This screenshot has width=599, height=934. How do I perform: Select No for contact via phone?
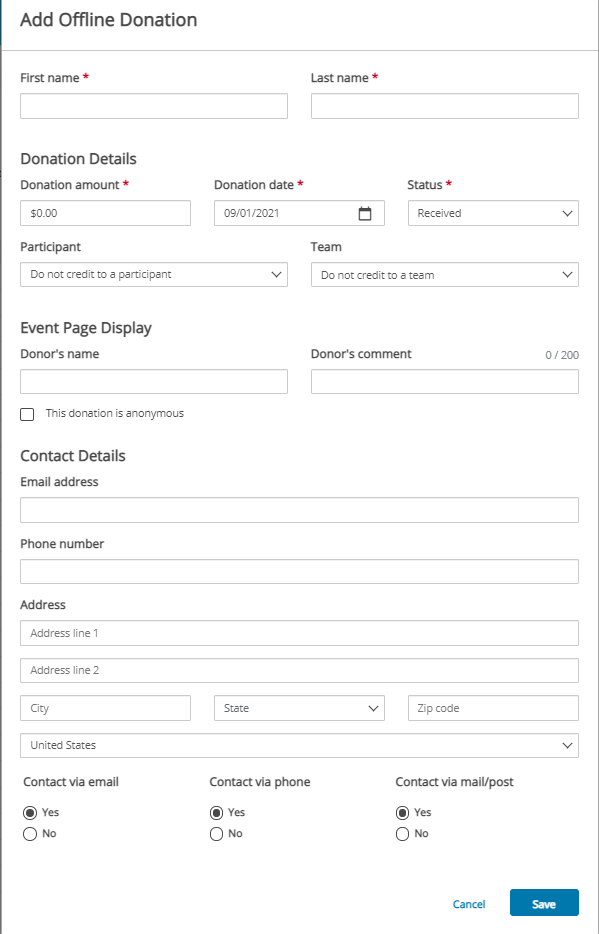[x=216, y=834]
